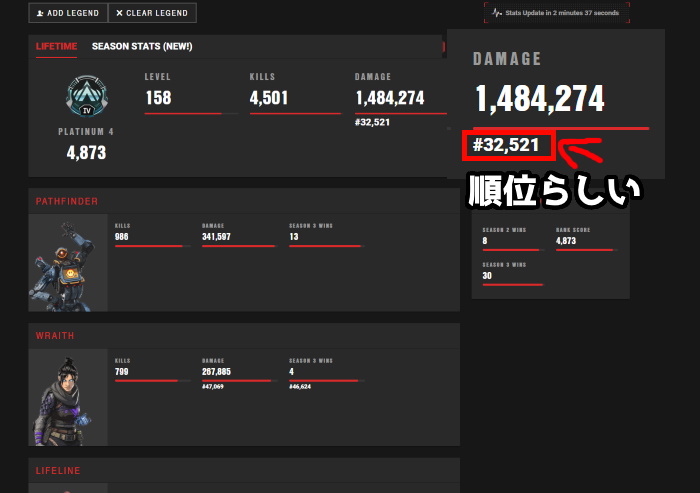Click the Rank Score value 4,873 in side panel
This screenshot has width=700, height=493.
(x=566, y=241)
